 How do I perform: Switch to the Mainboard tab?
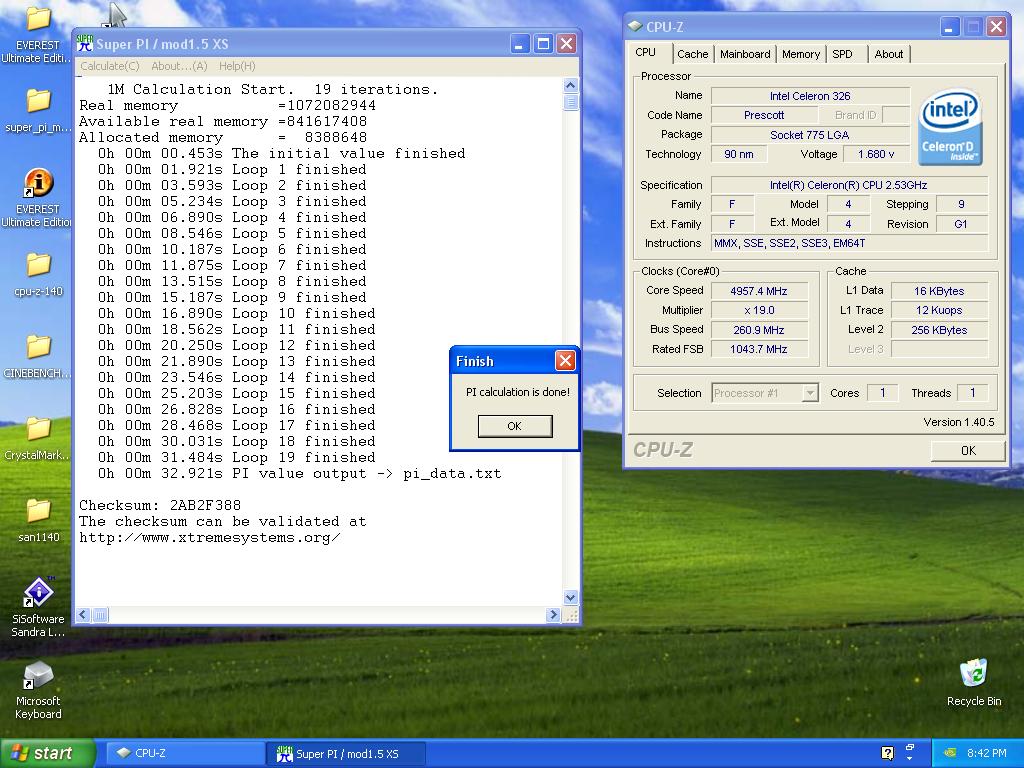[745, 54]
